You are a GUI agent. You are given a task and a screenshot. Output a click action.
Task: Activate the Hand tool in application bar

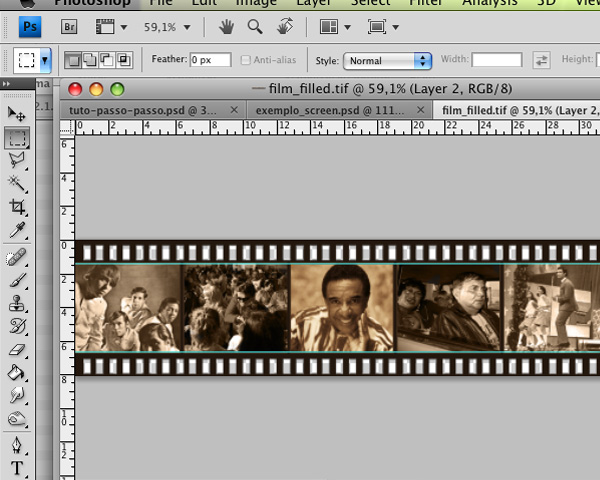pos(227,27)
